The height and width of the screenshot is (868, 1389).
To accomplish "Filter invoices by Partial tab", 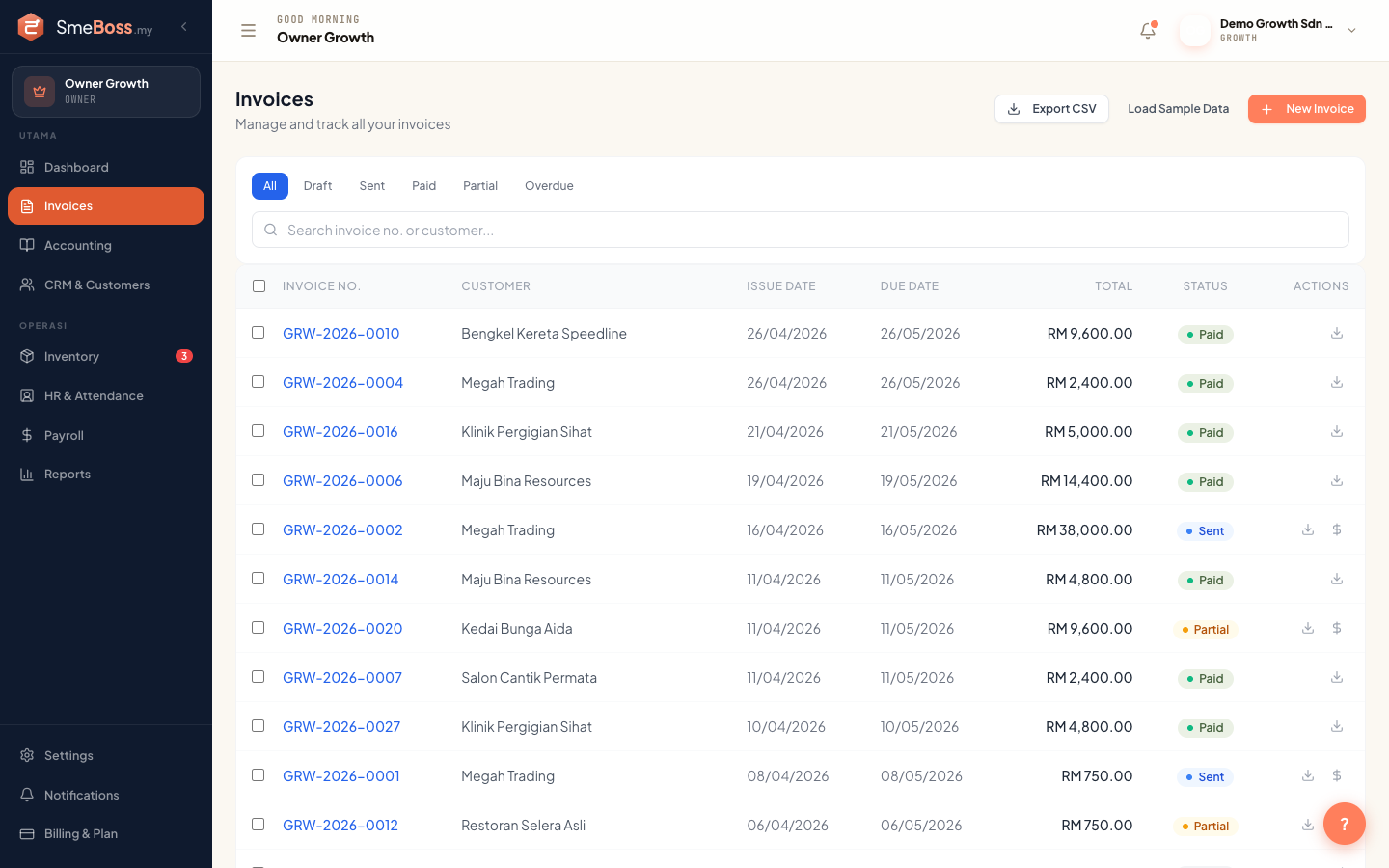I will [480, 186].
